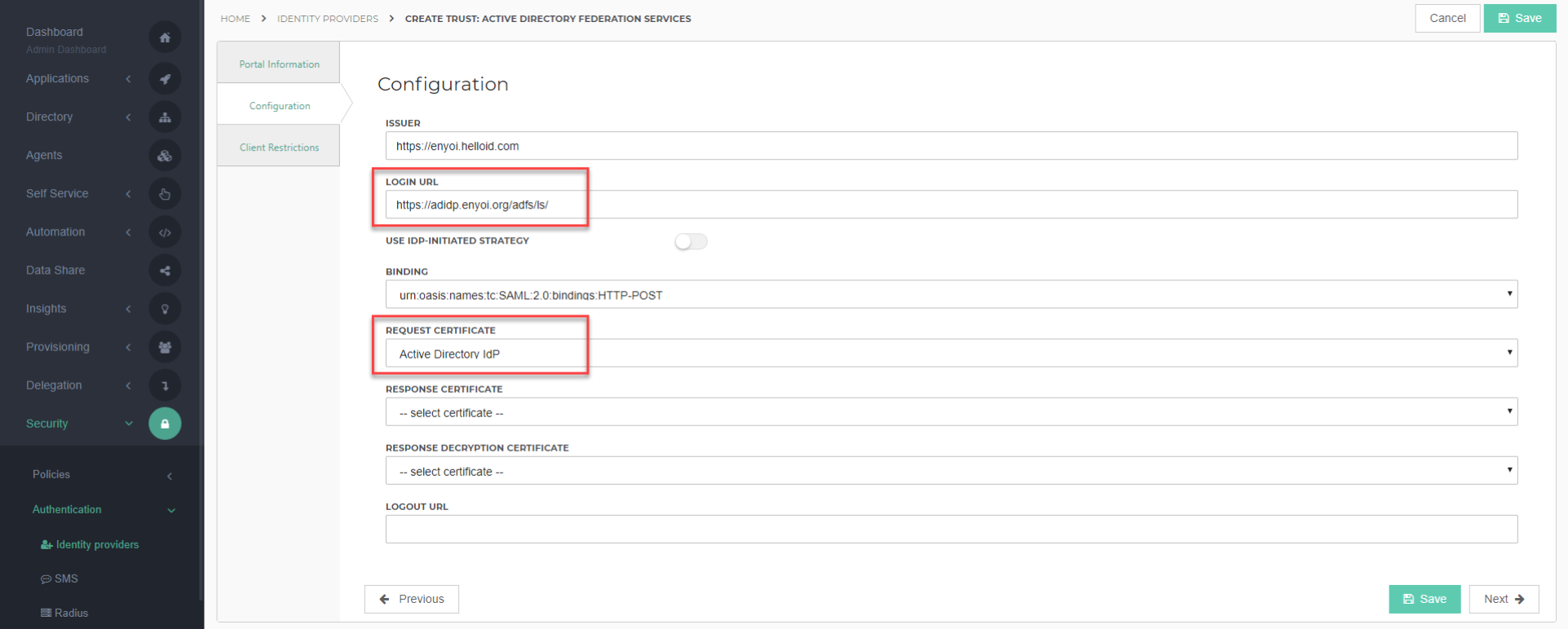Open SMS under Authentication
The height and width of the screenshot is (629, 1568).
pos(60,578)
